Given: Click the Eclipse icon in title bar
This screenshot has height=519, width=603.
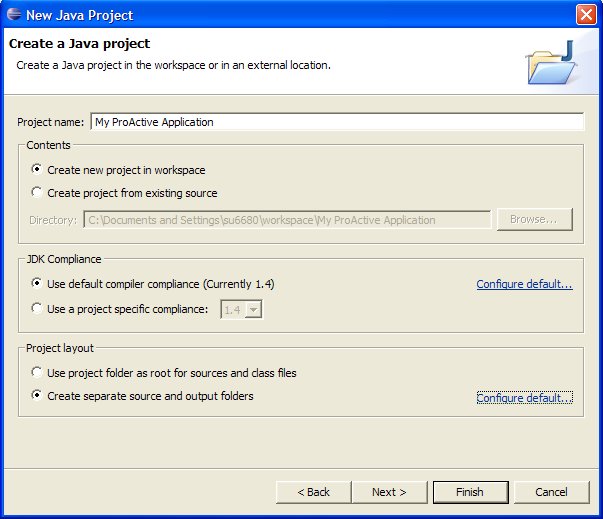Looking at the screenshot, I should coord(13,15).
